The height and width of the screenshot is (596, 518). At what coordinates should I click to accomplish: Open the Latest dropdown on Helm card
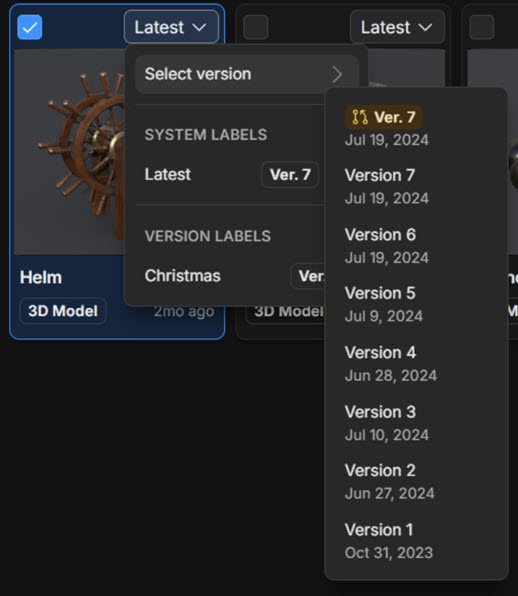pyautogui.click(x=171, y=27)
